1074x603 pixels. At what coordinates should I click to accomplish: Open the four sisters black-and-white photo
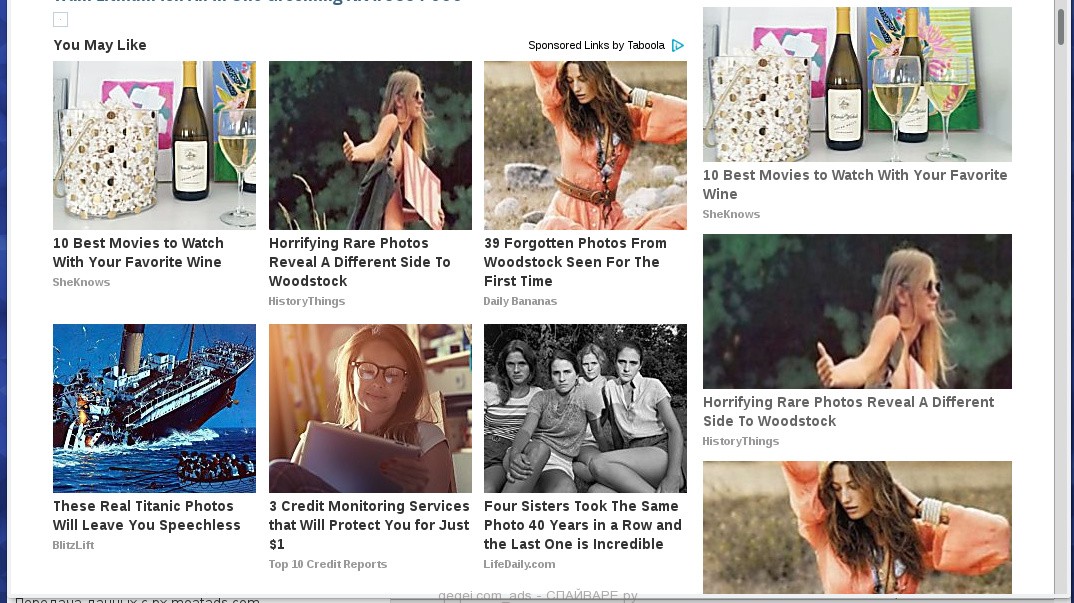(585, 408)
